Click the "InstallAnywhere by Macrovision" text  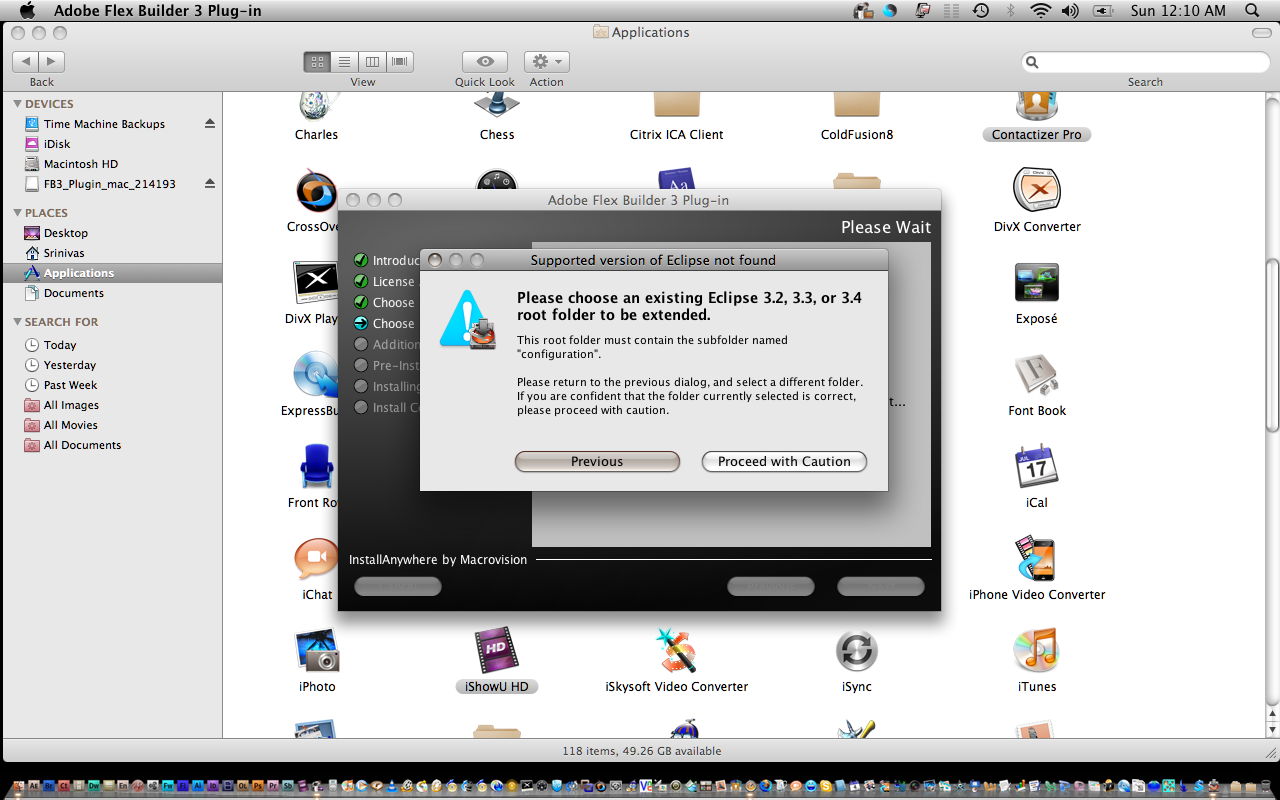438,560
